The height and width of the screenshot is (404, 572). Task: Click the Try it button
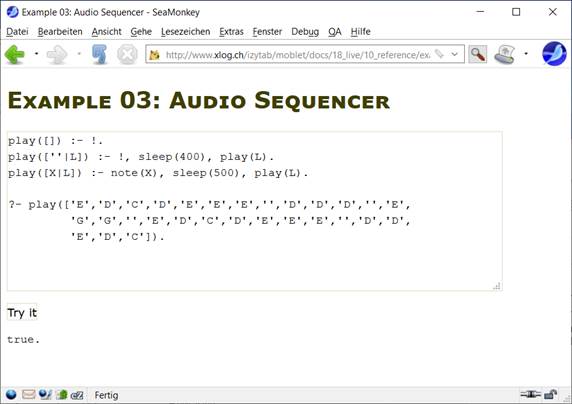[x=22, y=312]
